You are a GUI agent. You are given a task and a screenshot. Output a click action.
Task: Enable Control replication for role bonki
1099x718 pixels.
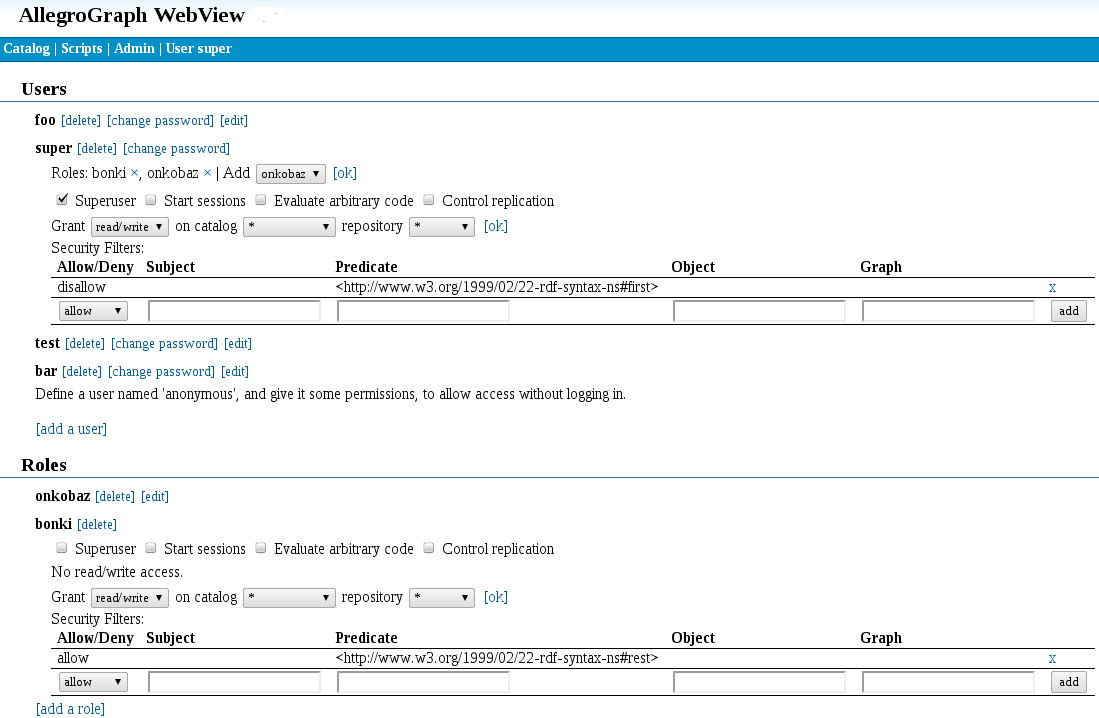pyautogui.click(x=428, y=546)
